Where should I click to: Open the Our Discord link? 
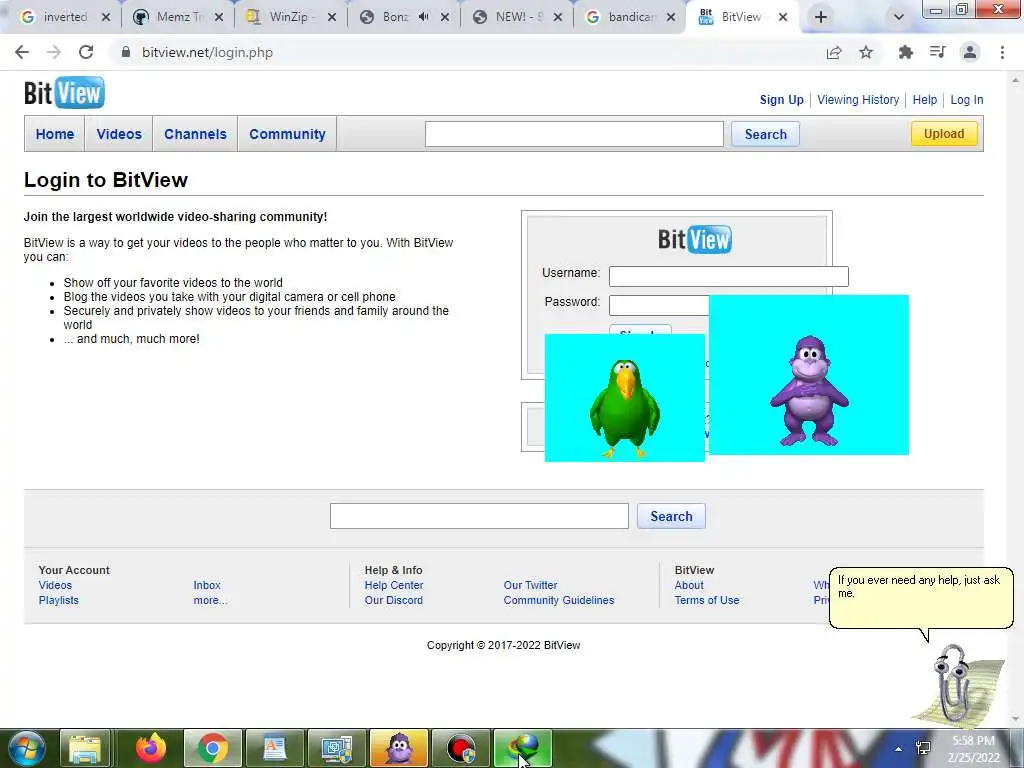coord(394,600)
